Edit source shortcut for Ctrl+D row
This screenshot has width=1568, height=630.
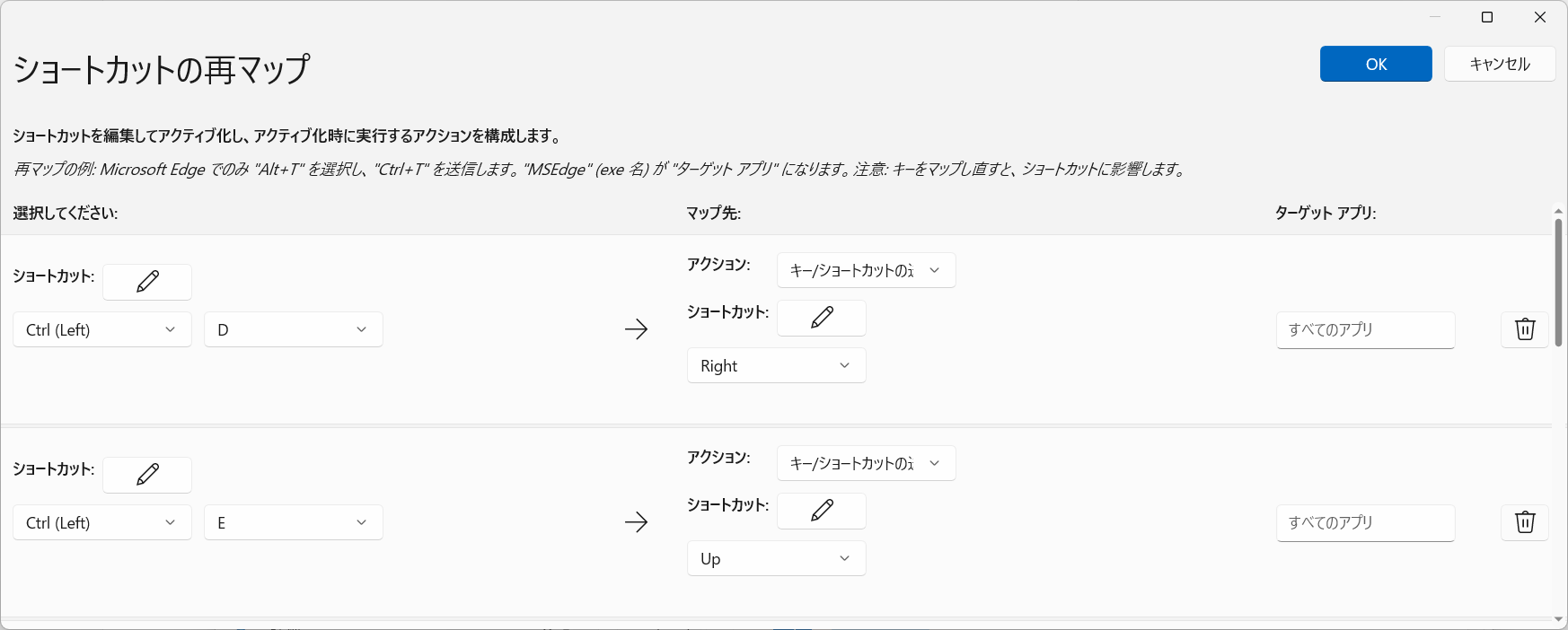pyautogui.click(x=147, y=282)
